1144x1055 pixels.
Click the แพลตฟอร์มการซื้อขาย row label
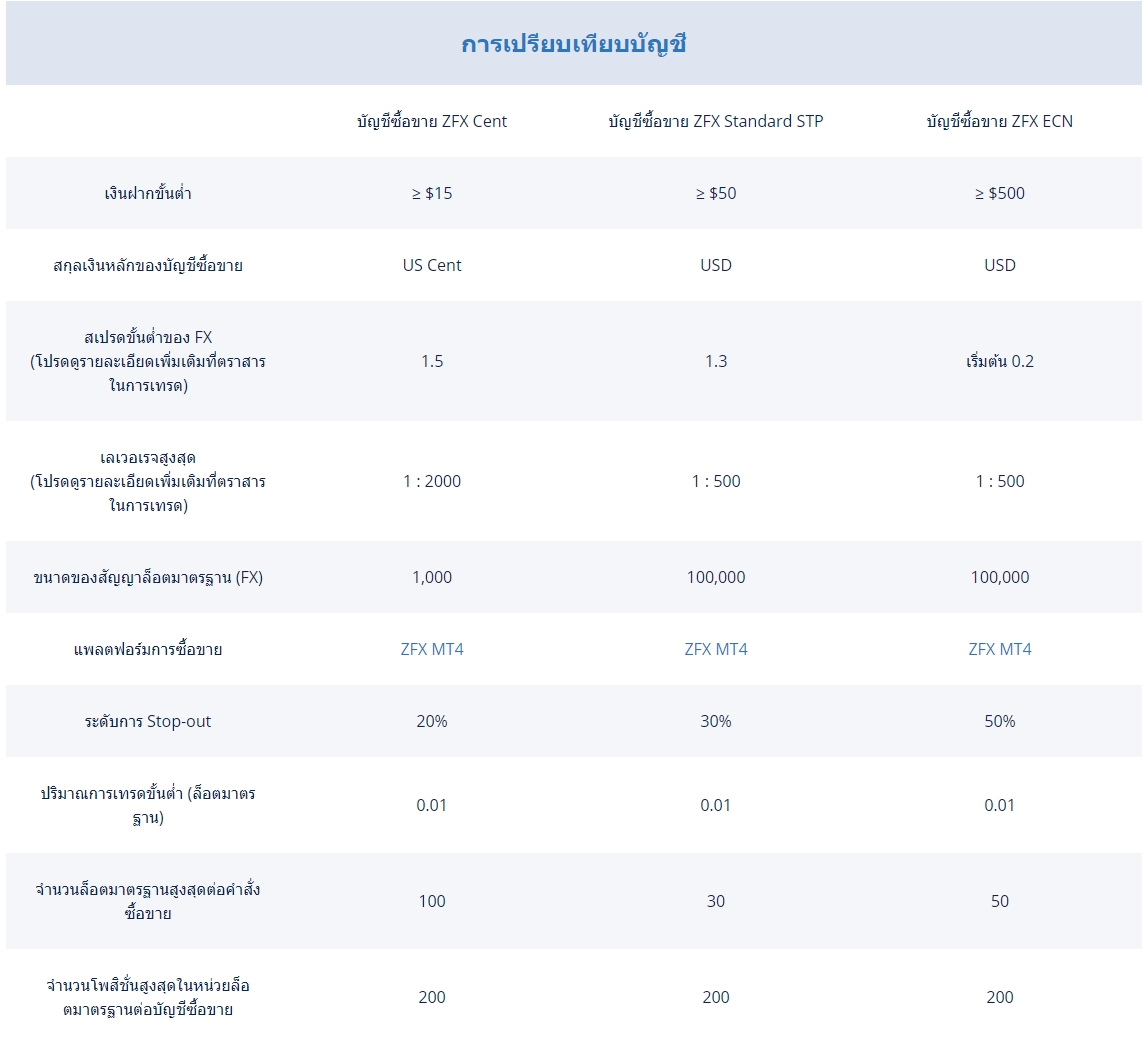point(148,649)
